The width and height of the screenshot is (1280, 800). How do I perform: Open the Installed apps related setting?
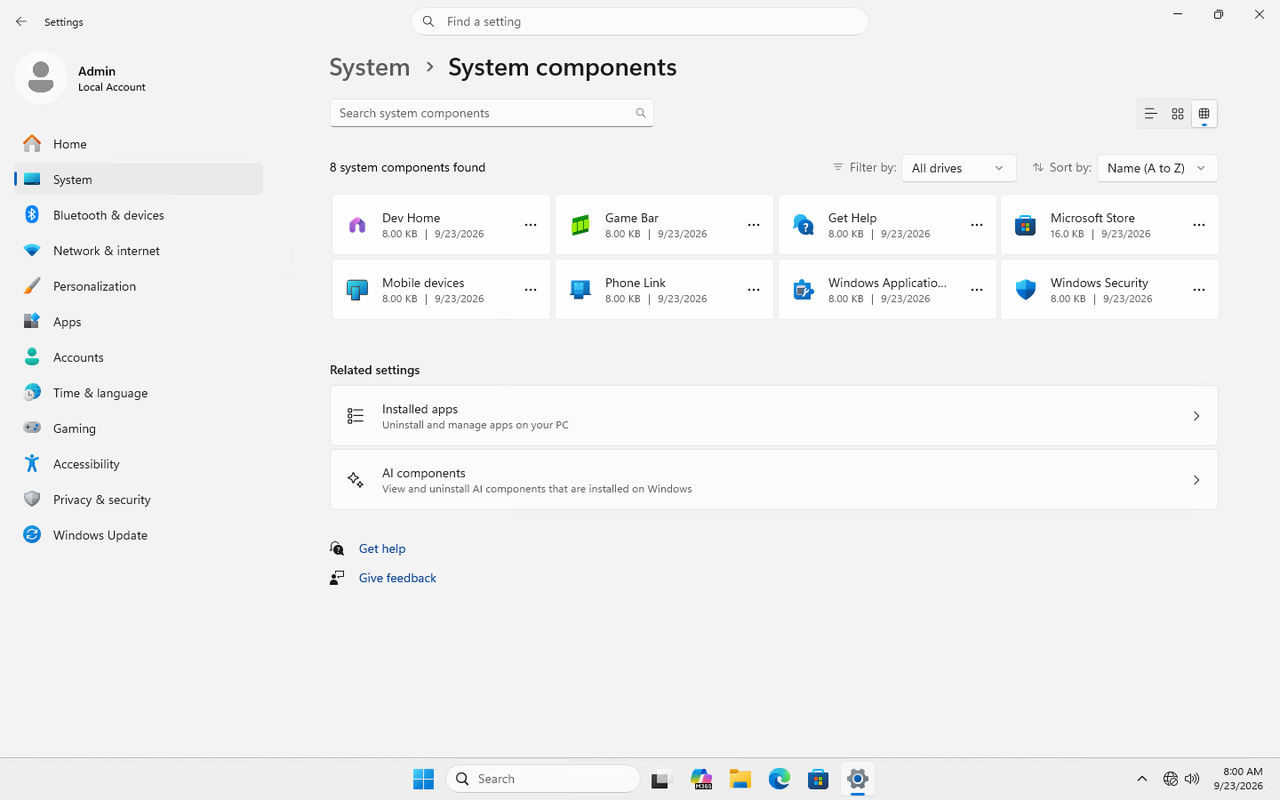(774, 416)
